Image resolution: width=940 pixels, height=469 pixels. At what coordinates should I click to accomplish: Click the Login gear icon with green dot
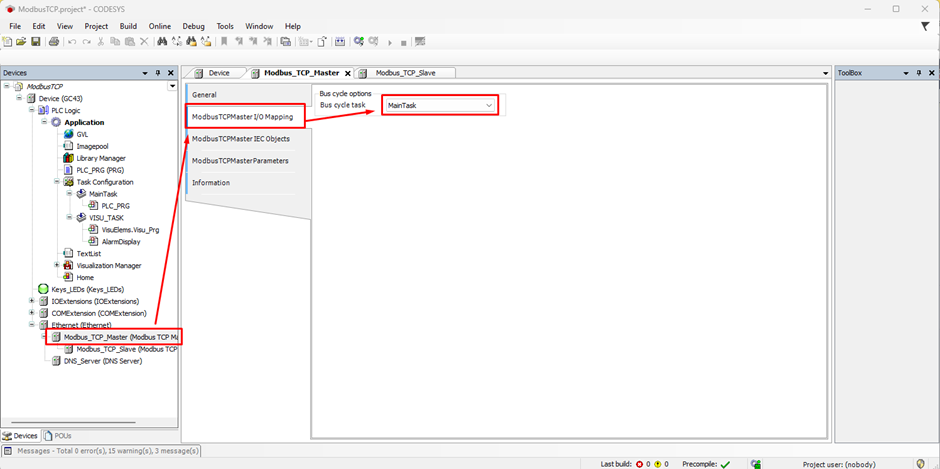[358, 41]
